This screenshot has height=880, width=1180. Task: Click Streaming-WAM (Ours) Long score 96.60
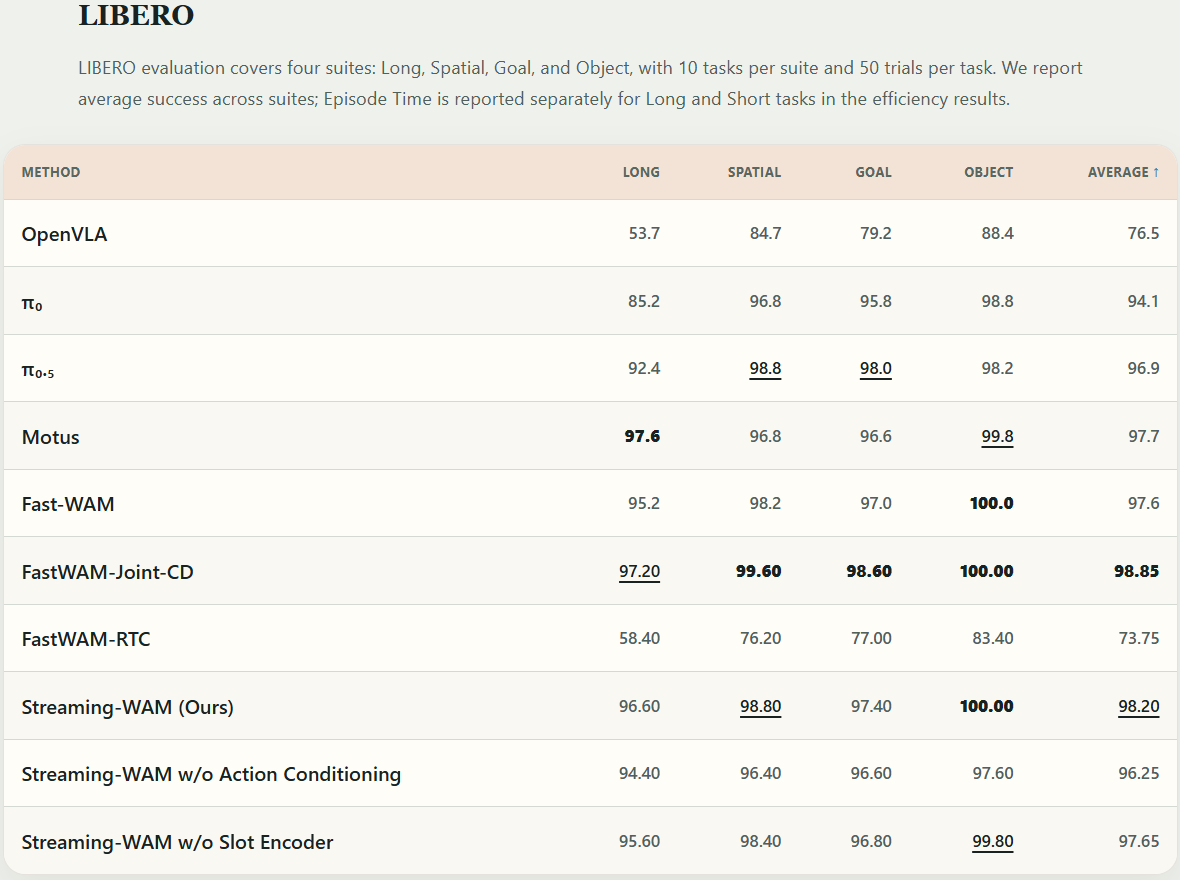[x=640, y=706]
